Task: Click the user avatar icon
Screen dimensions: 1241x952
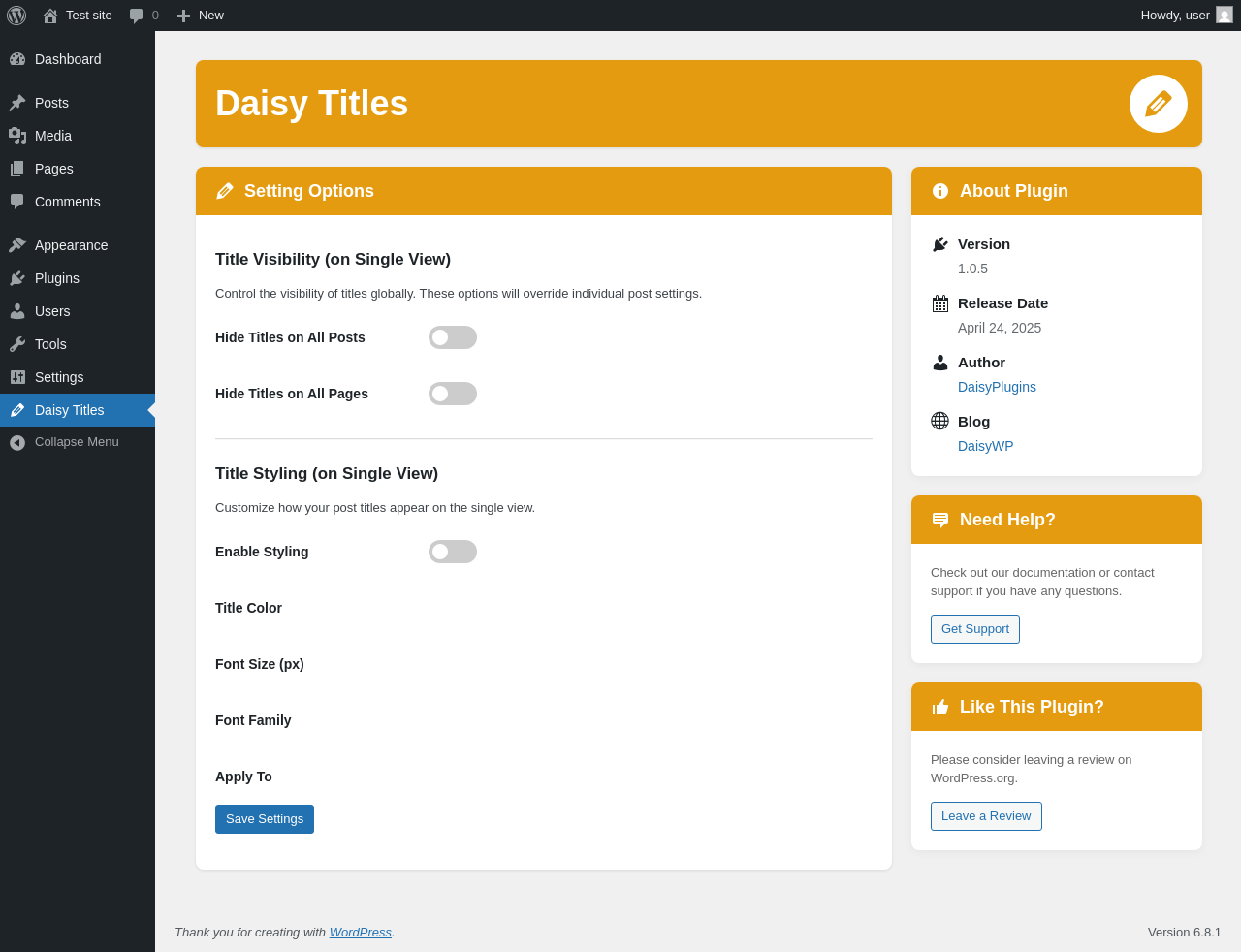Action: tap(1225, 16)
